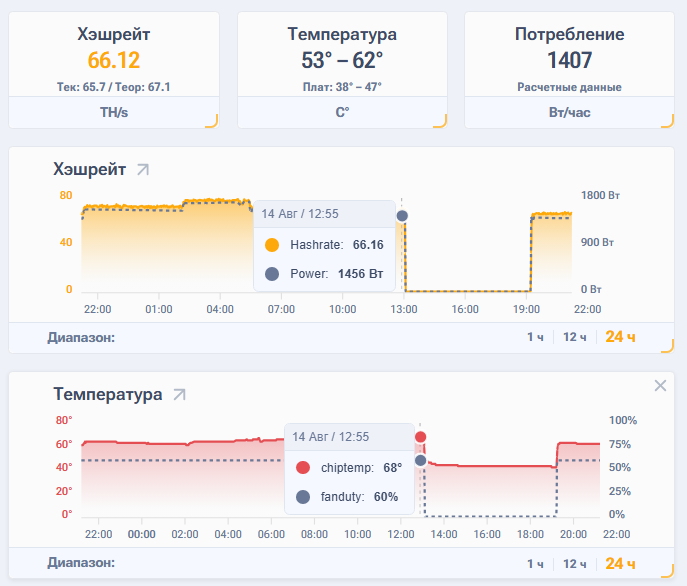Open Температура chart expand arrow icon
The height and width of the screenshot is (586, 687).
(x=179, y=394)
